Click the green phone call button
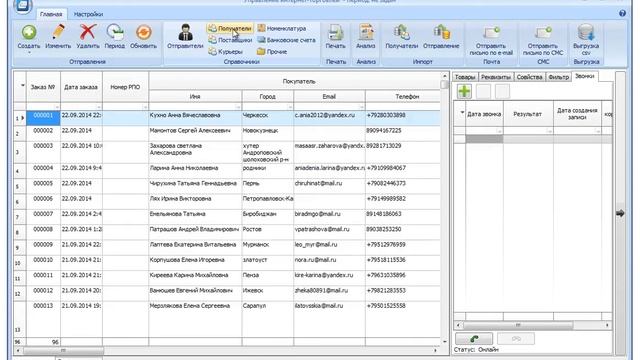The width and height of the screenshot is (640, 360). (474, 338)
